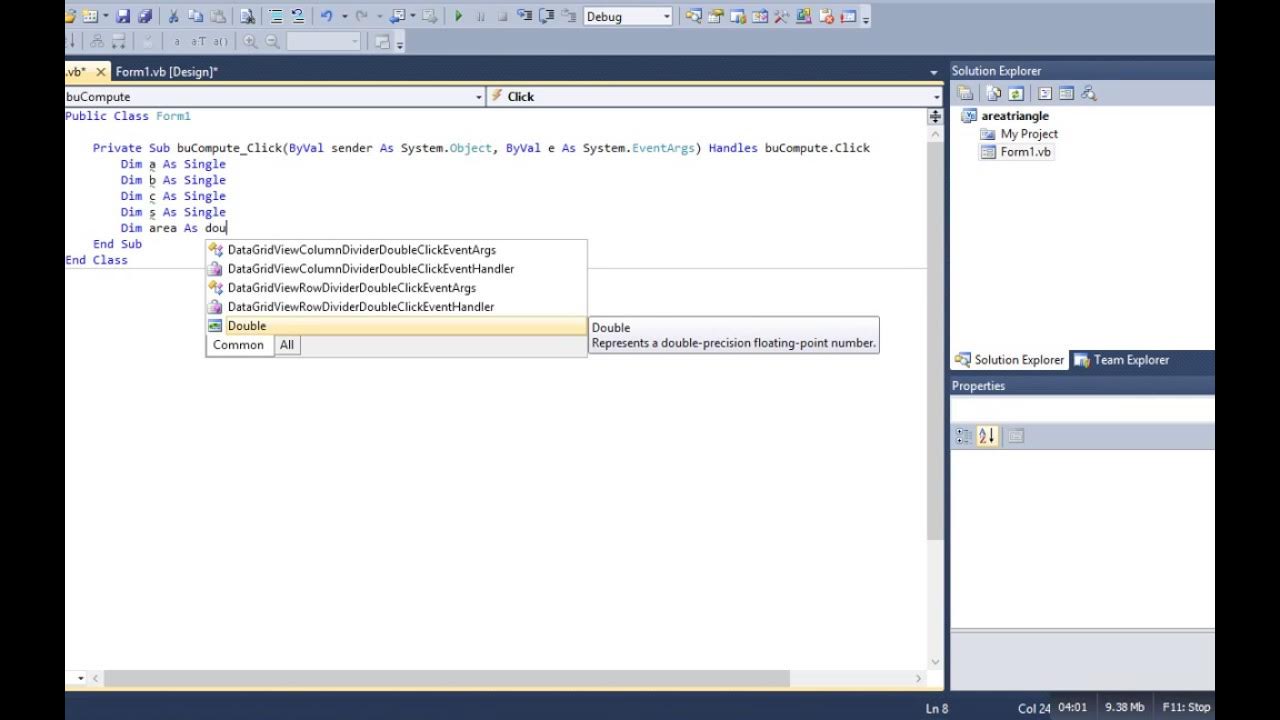Click the View Designer icon in Solution Explorer
Image resolution: width=1280 pixels, height=720 pixels.
click(x=1066, y=93)
